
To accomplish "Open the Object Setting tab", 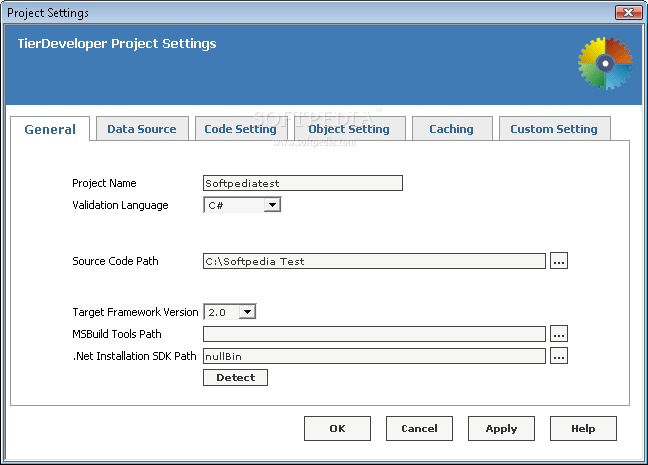I will (349, 129).
